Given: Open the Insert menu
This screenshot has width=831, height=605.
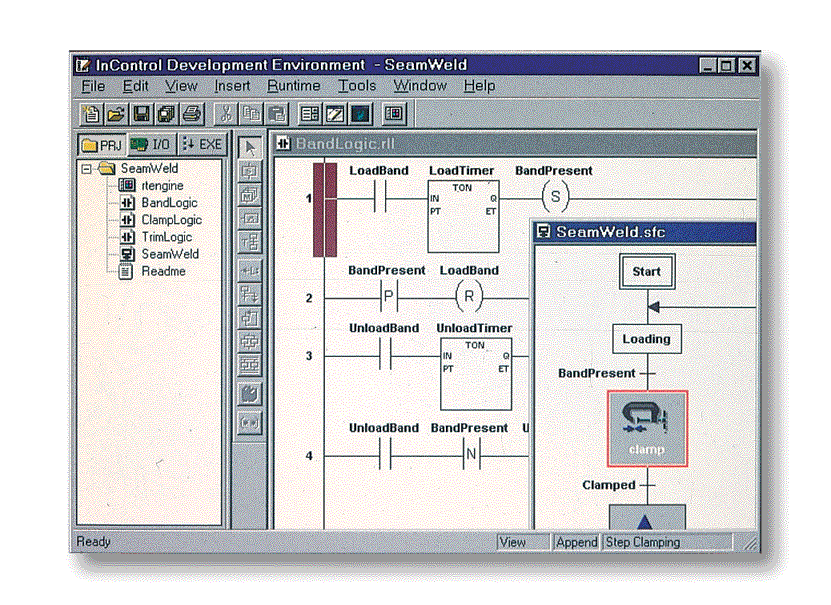Looking at the screenshot, I should 232,86.
